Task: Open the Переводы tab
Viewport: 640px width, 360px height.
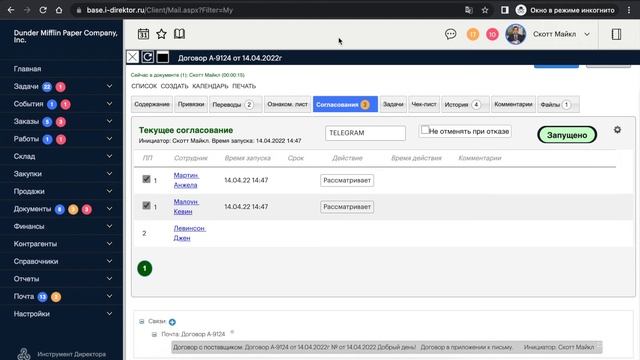Action: tap(236, 104)
